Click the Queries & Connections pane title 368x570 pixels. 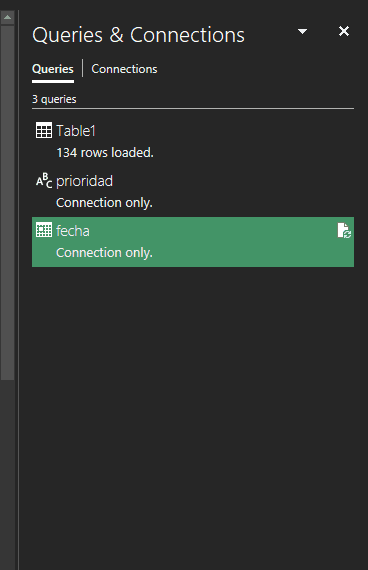[x=138, y=35]
